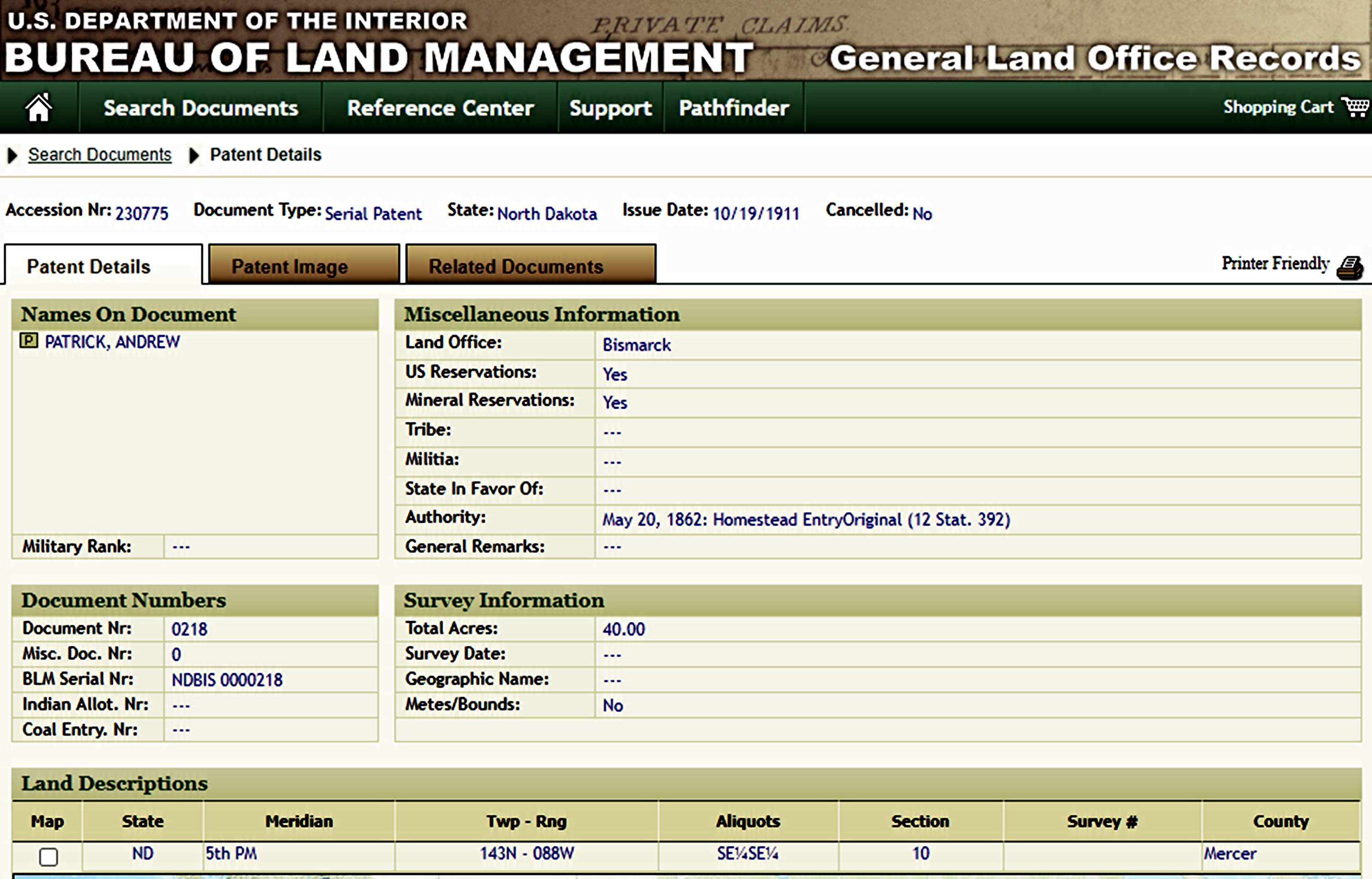Click the patentee 'P' icon beside name
1372x879 pixels.
[28, 341]
